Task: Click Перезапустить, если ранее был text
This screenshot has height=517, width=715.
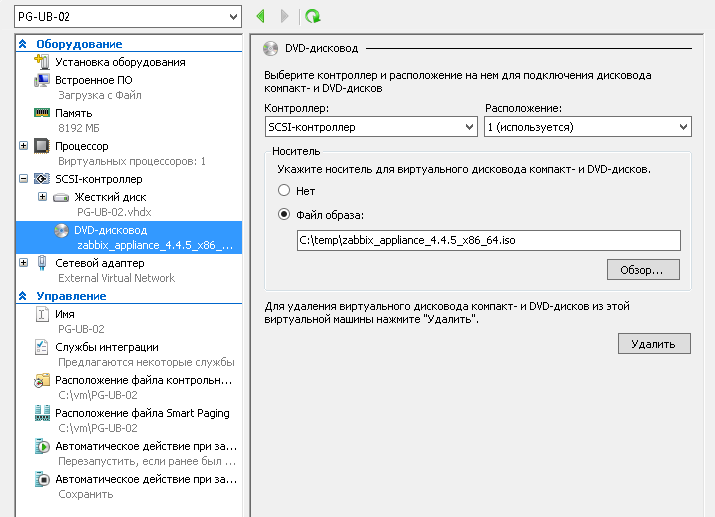Action: point(147,461)
